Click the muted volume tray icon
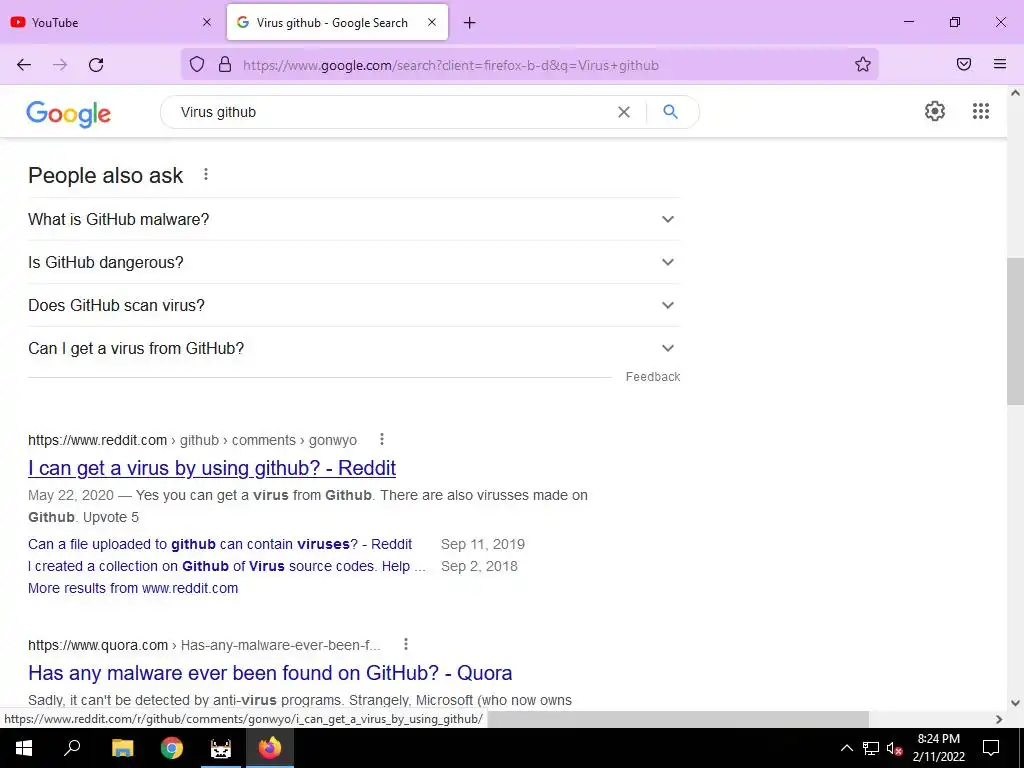The image size is (1024, 768). coord(894,748)
